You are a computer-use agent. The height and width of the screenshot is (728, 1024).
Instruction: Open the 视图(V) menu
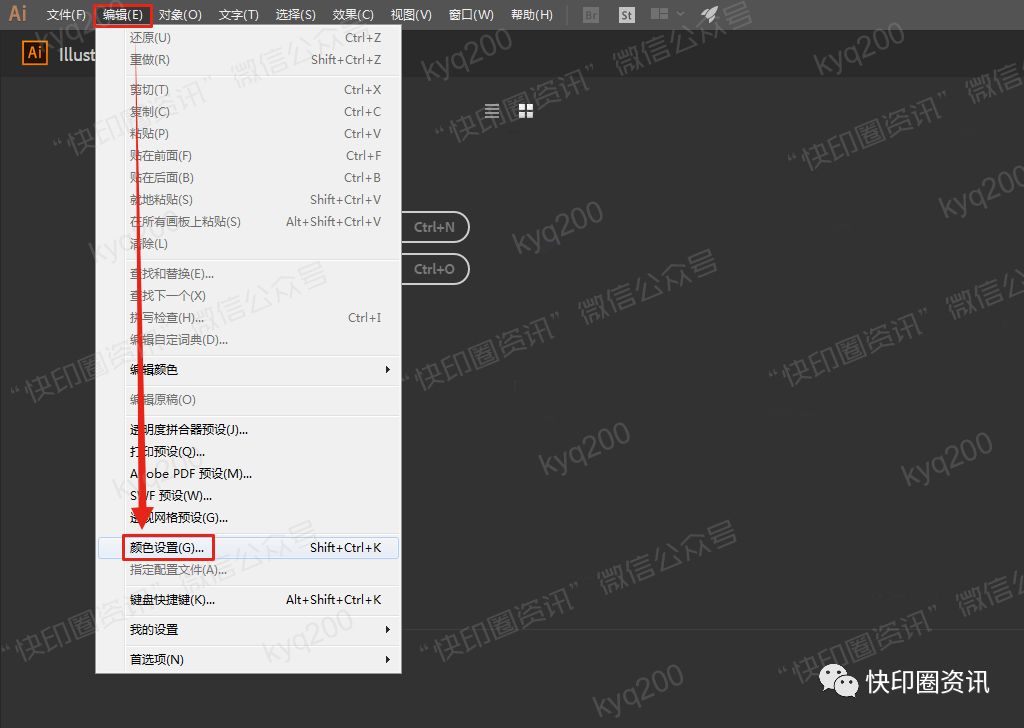point(411,14)
